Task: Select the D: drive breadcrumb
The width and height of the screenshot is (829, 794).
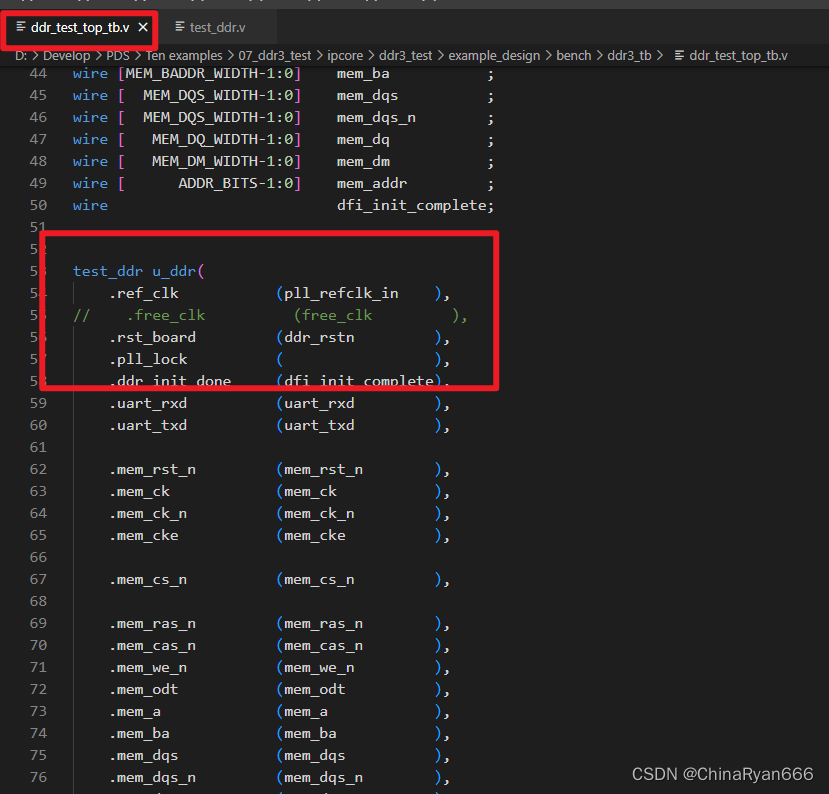Action: (21, 56)
